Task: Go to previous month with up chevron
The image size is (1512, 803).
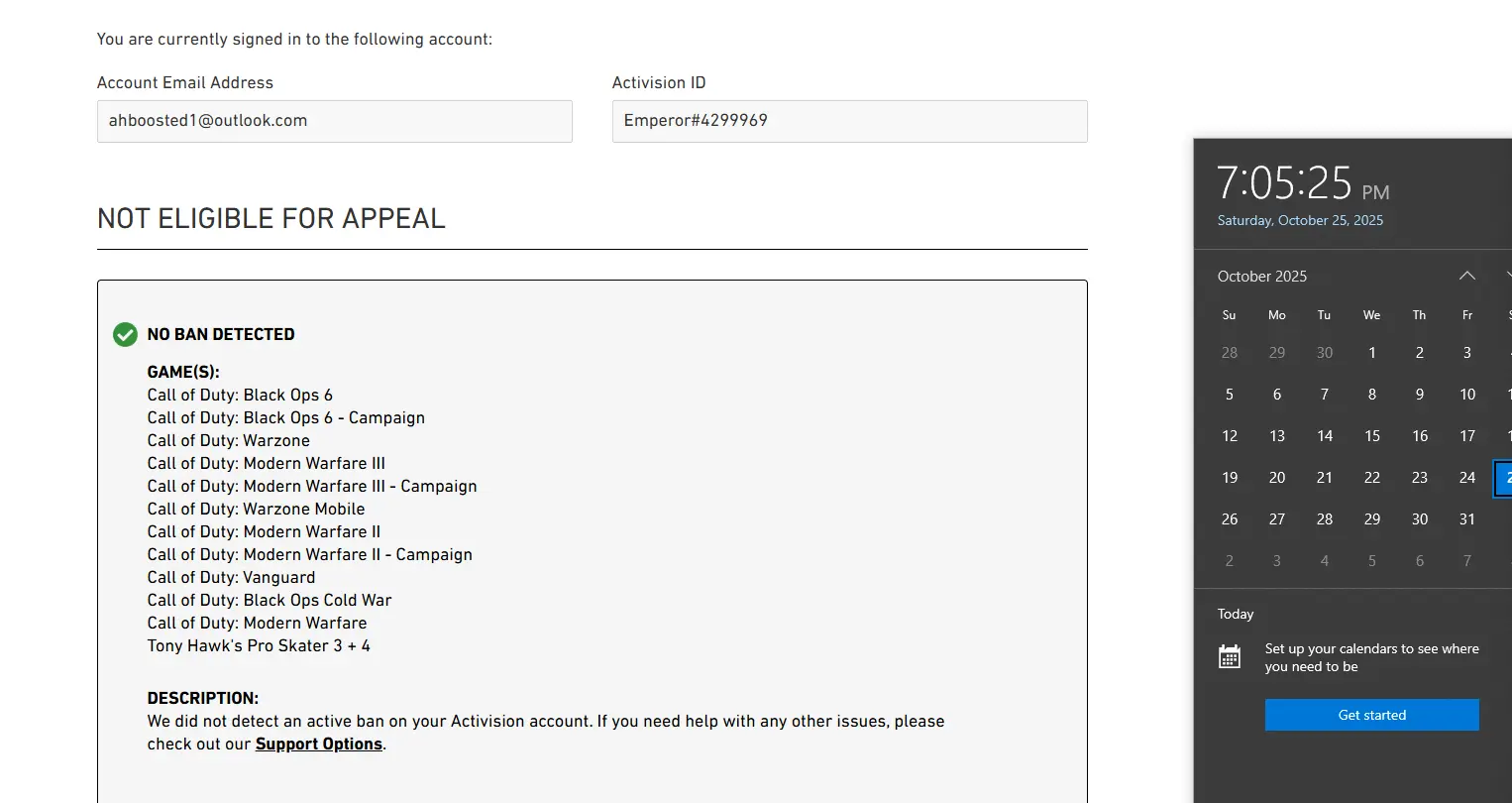Action: [x=1466, y=276]
